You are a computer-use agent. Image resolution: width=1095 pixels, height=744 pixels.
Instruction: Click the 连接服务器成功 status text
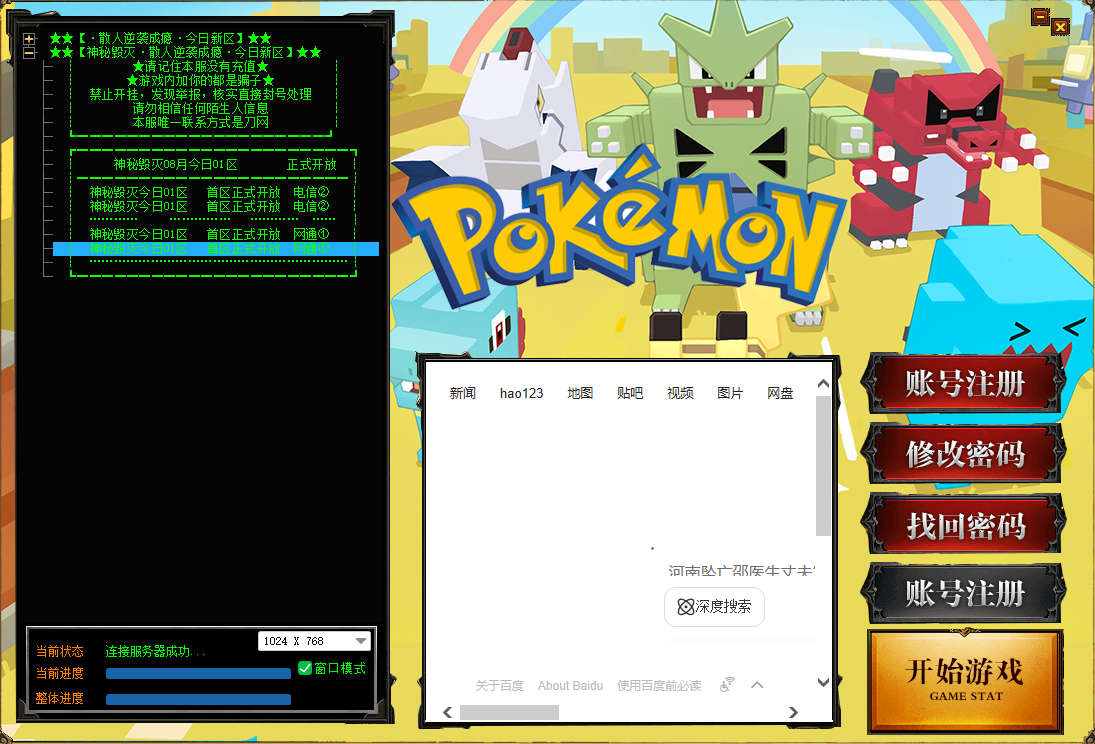pyautogui.click(x=155, y=652)
